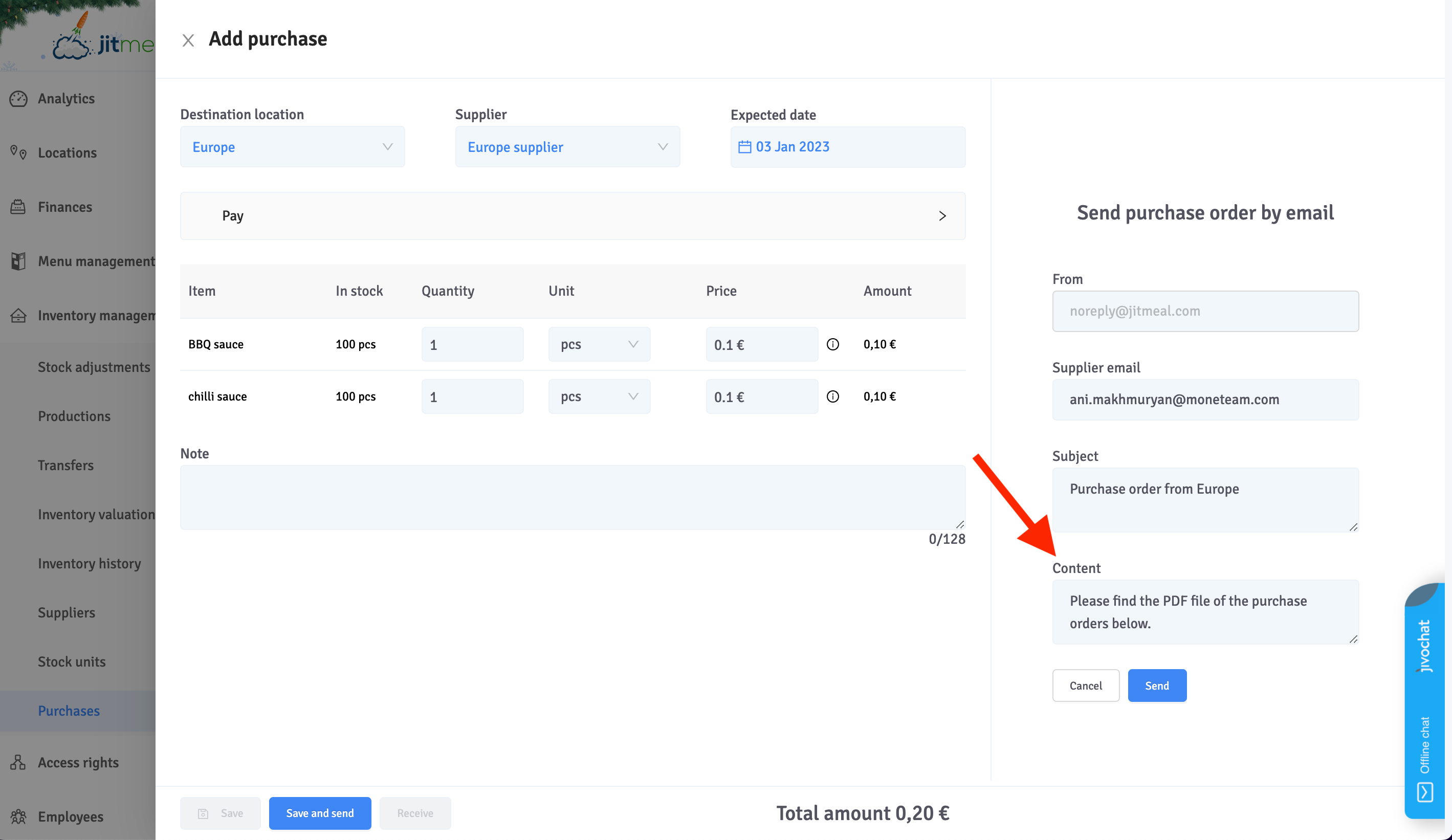Click the Locations pin icon
Screen dimensions: 1452x840
click(18, 152)
